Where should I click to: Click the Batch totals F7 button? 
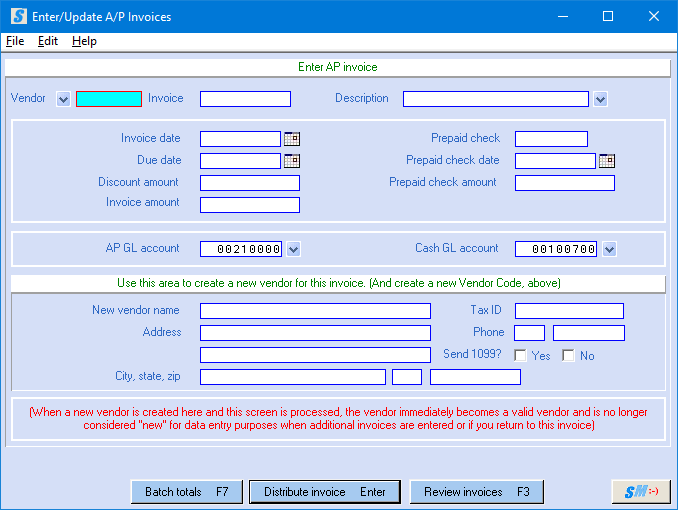187,492
